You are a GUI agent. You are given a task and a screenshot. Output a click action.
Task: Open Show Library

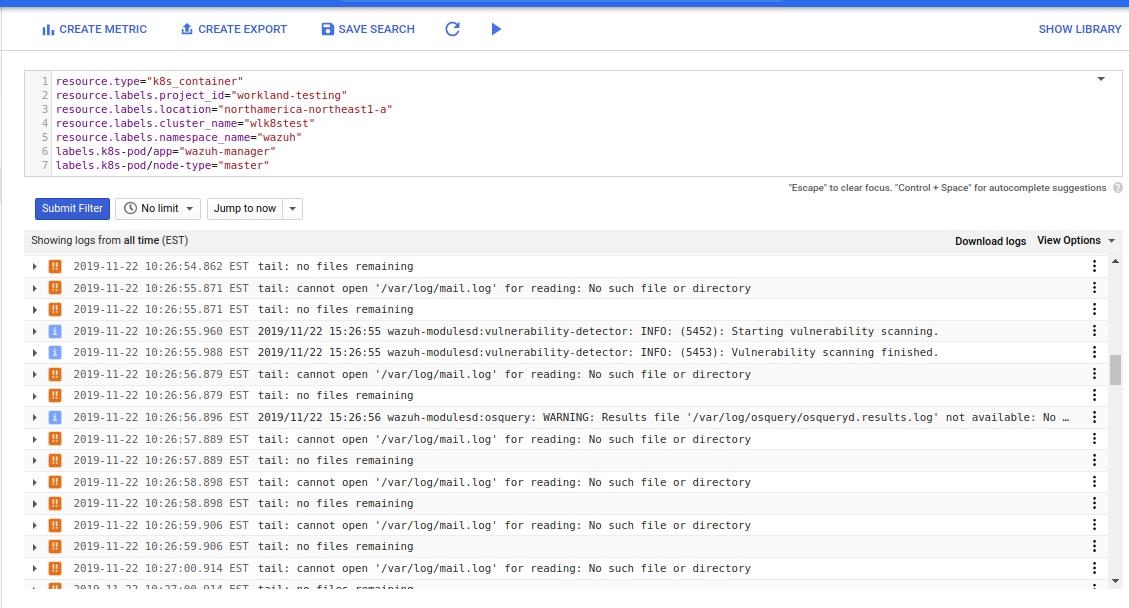pyautogui.click(x=1080, y=29)
